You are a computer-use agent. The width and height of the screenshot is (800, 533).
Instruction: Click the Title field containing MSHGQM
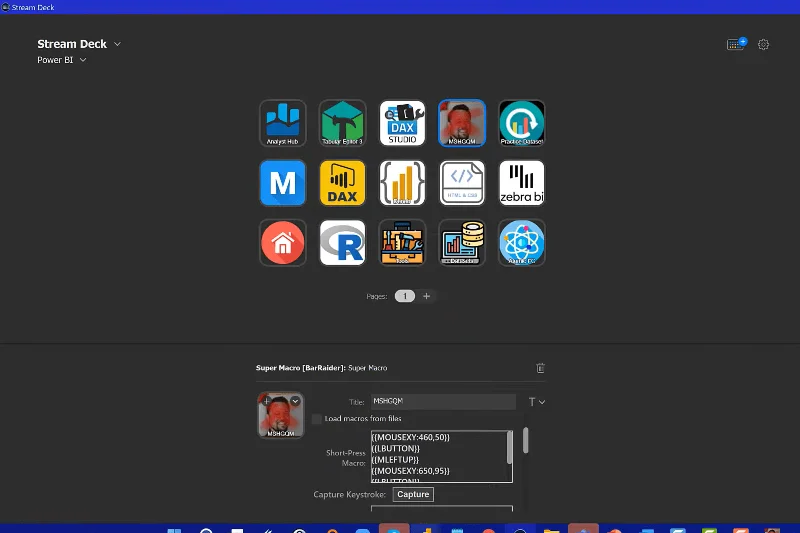443,401
